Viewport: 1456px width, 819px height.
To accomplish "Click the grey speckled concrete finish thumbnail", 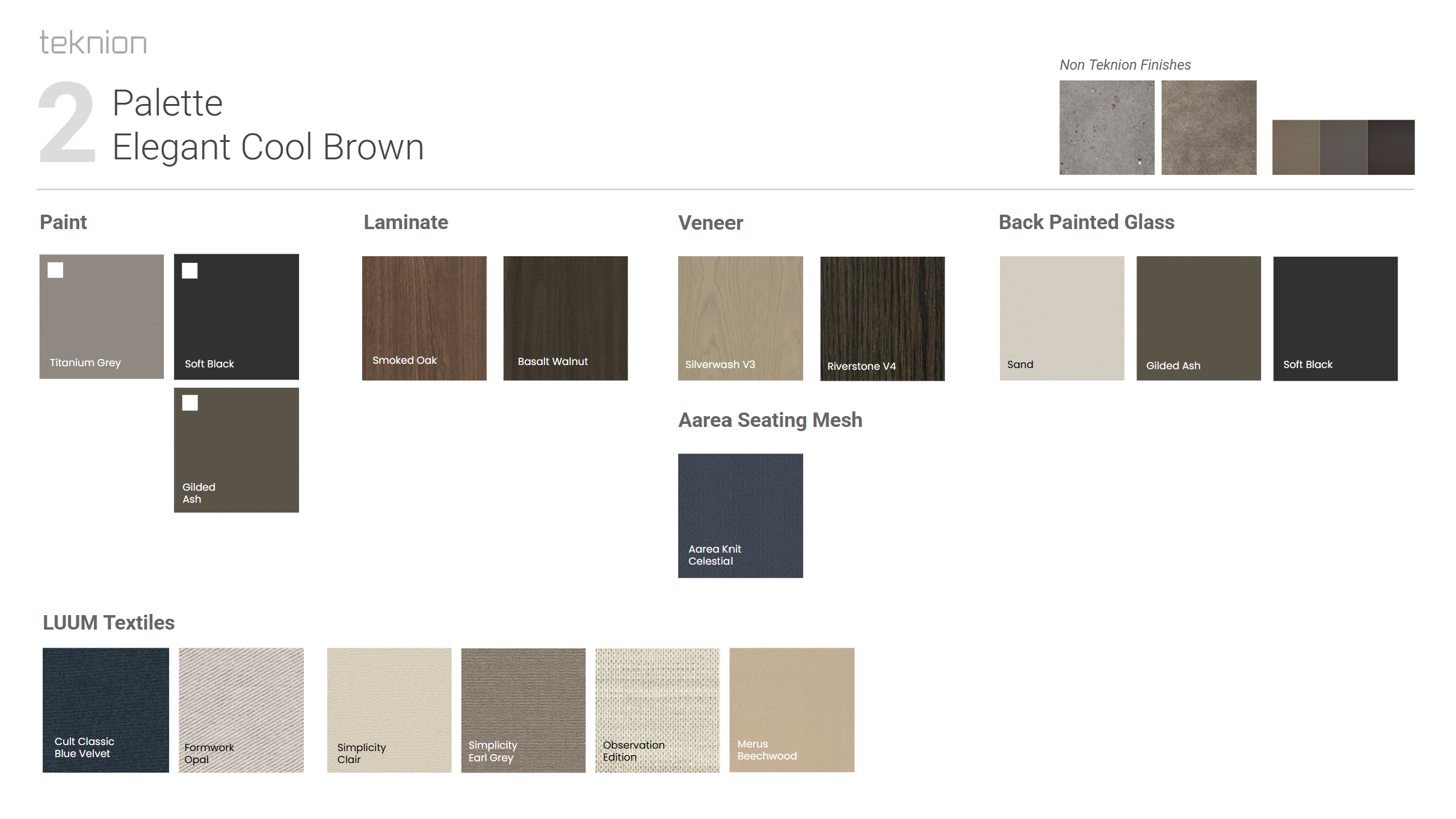I will 1107,127.
